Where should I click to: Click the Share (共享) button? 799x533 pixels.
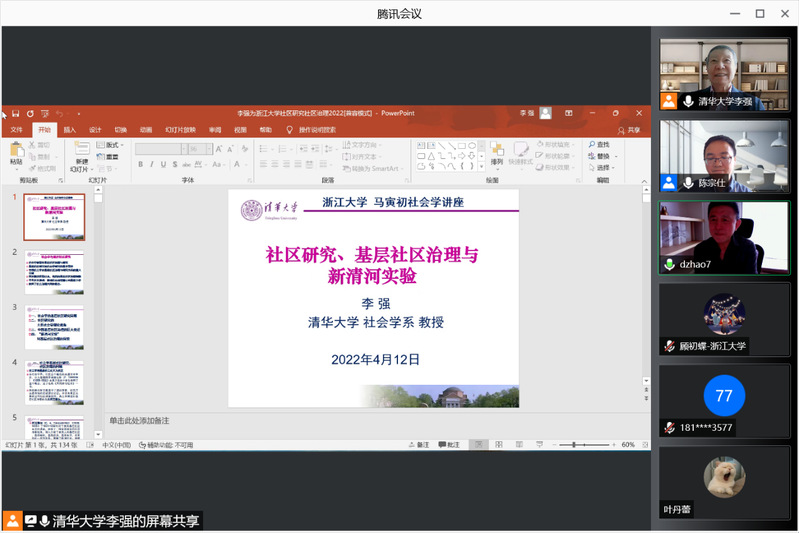click(x=630, y=129)
